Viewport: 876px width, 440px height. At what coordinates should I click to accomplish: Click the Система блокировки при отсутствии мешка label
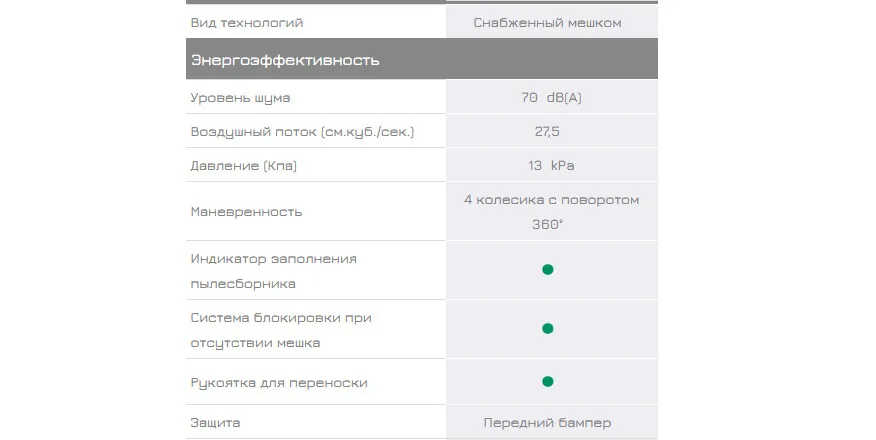coord(281,330)
